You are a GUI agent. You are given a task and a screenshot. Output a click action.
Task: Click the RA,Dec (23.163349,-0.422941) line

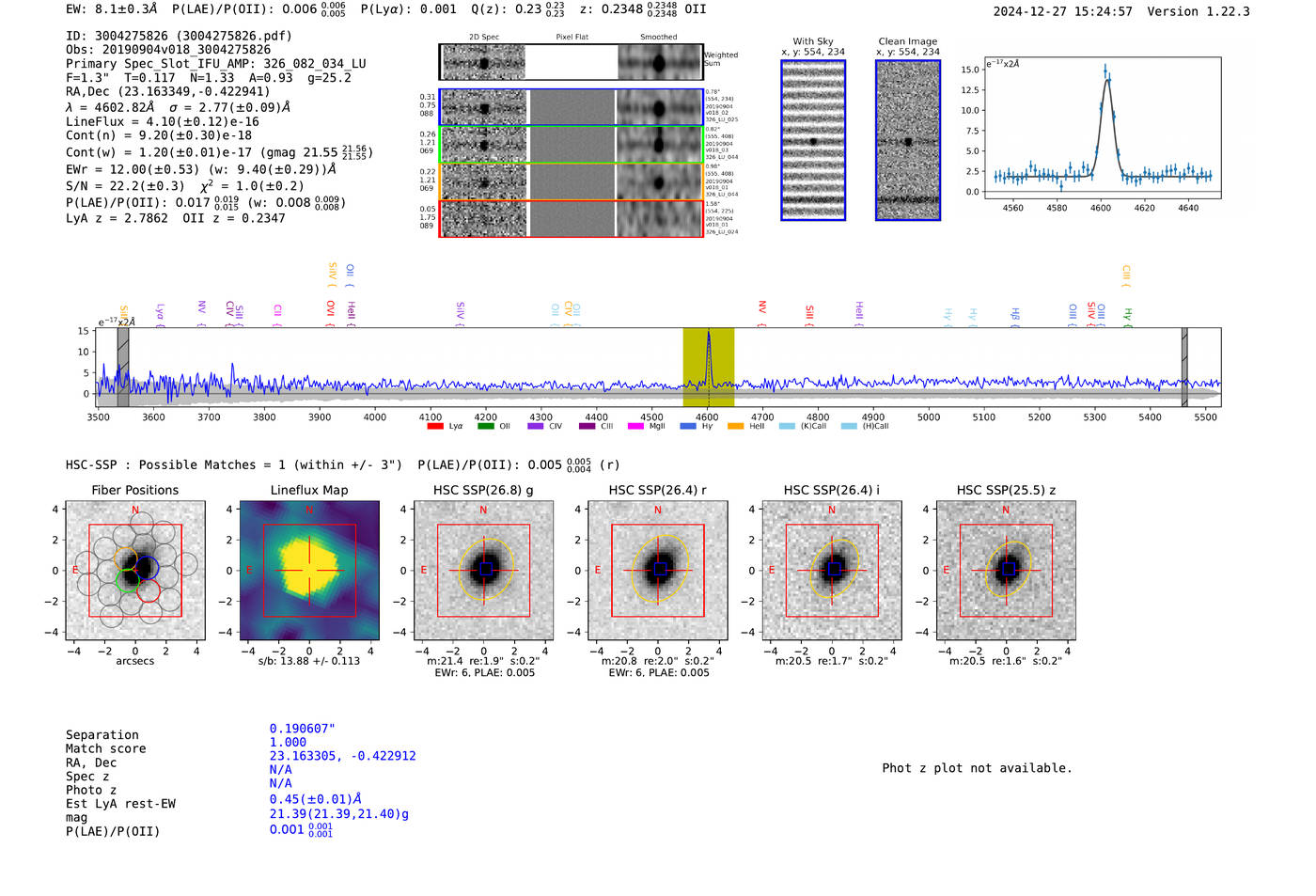168,91
